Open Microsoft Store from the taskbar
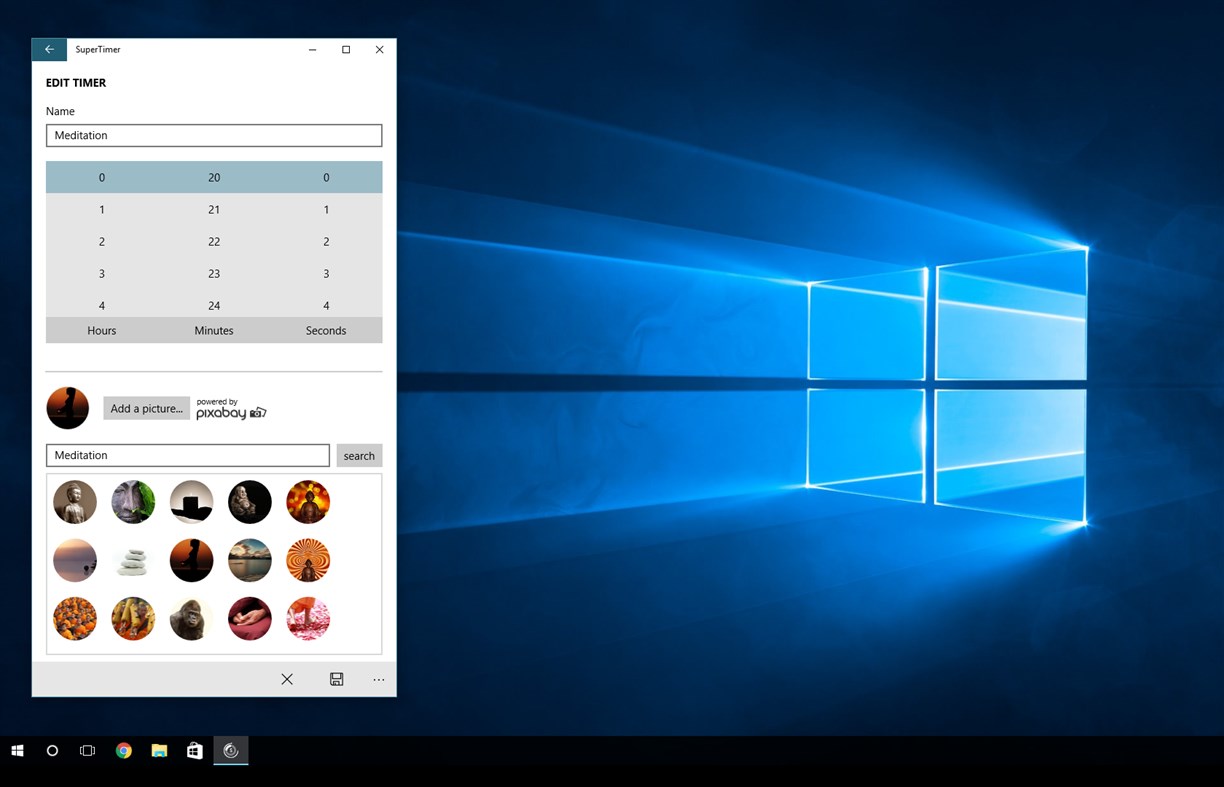The width and height of the screenshot is (1224, 787). pyautogui.click(x=194, y=750)
